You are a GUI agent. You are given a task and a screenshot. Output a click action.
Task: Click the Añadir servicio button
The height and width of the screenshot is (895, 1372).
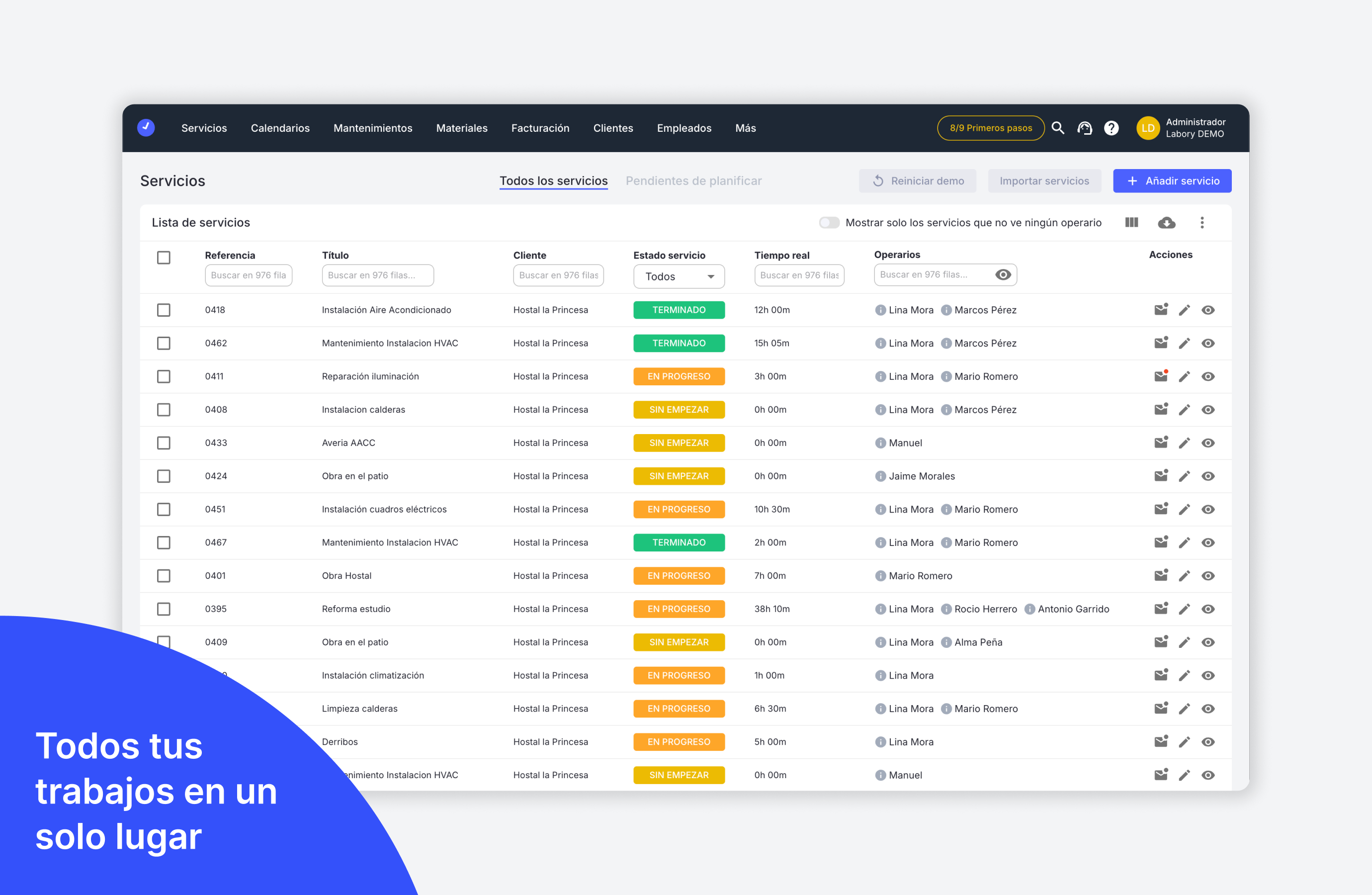[x=1172, y=181]
